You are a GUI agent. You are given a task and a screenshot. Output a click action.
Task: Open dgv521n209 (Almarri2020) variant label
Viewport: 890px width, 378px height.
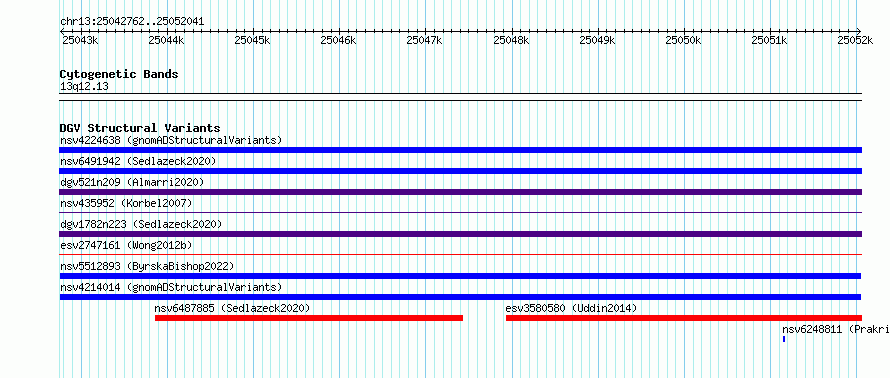132,182
